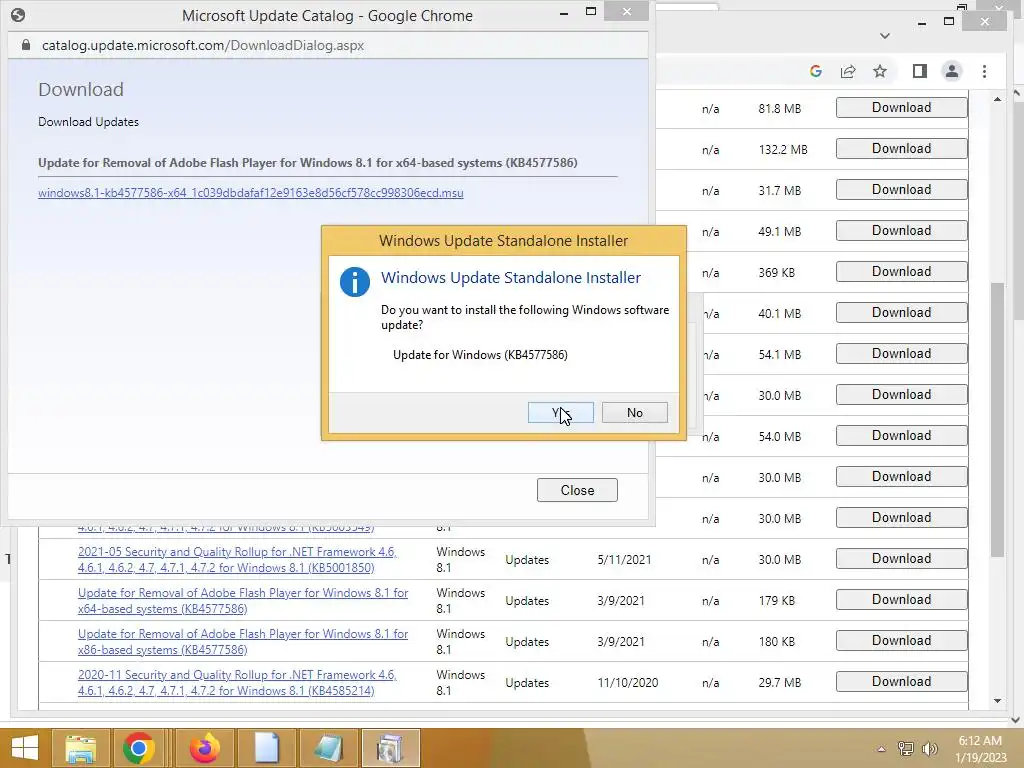This screenshot has width=1024, height=768.
Task: Click the share page icon in Chrome
Action: click(x=848, y=71)
